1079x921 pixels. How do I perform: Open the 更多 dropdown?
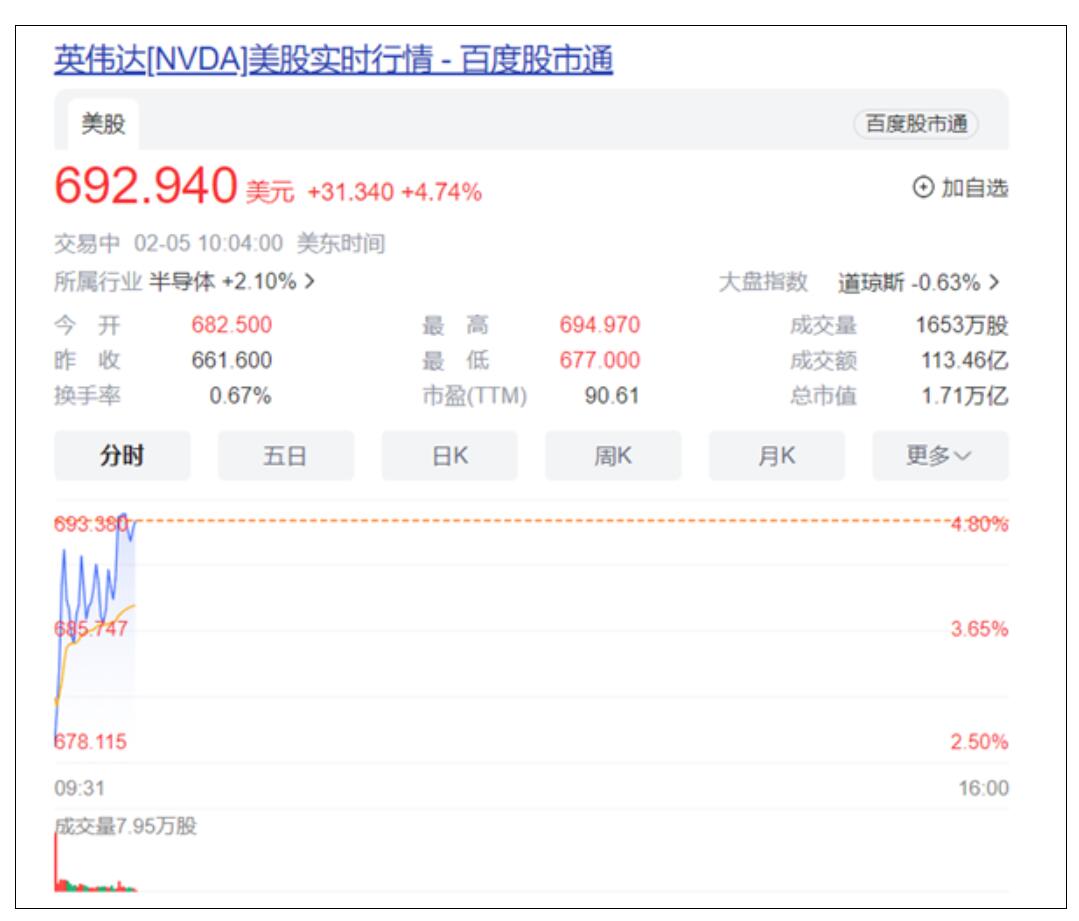pyautogui.click(x=940, y=456)
